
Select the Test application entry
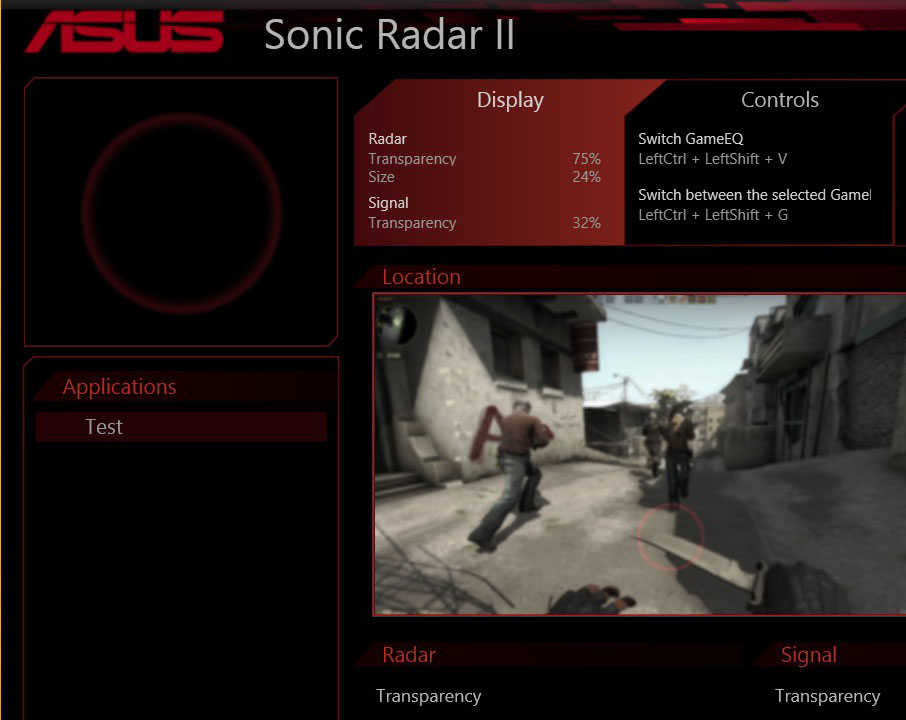181,427
